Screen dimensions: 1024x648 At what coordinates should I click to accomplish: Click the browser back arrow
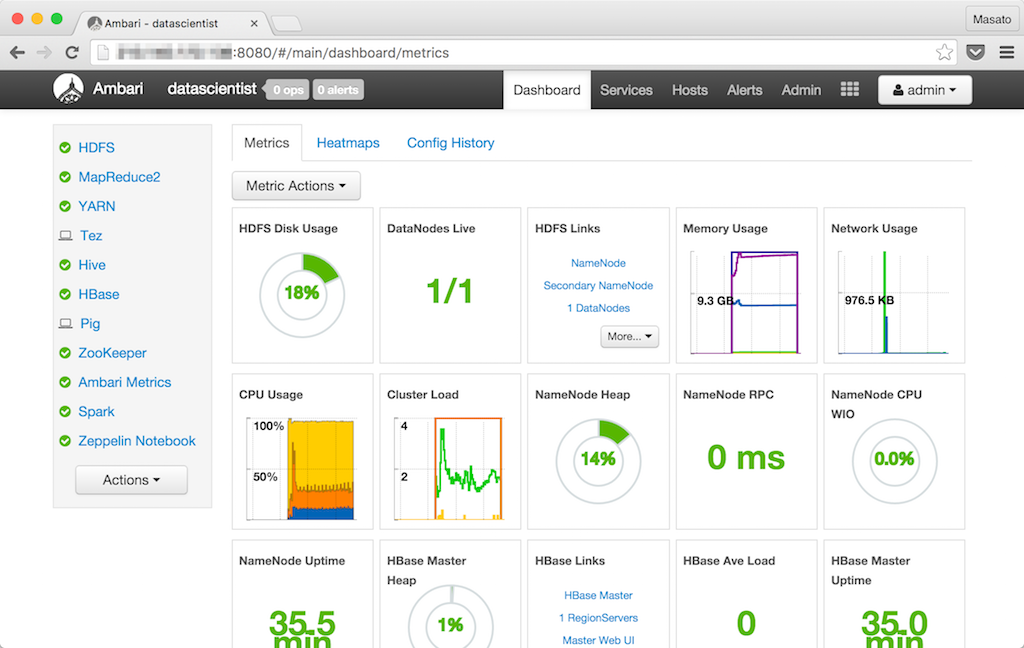[x=18, y=52]
